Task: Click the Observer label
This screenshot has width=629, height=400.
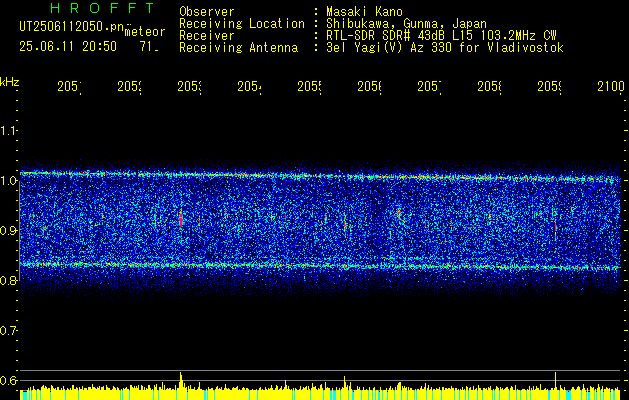Action: 207,11
